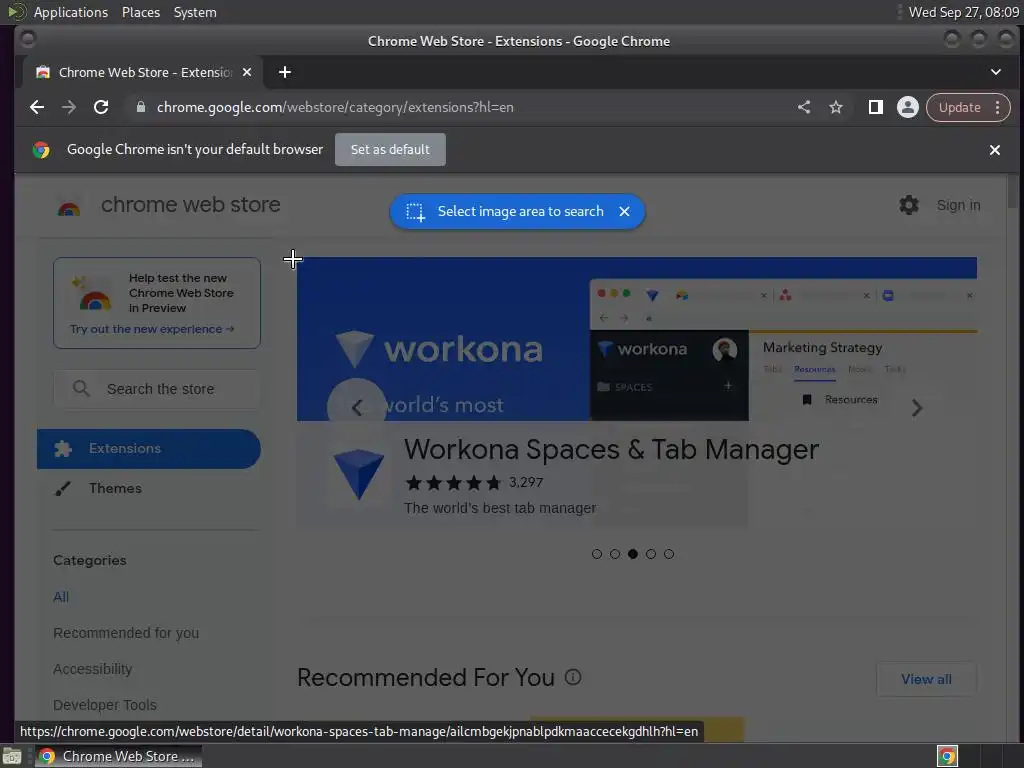Open the Applications menu
Viewport: 1024px width, 768px height.
tap(71, 12)
